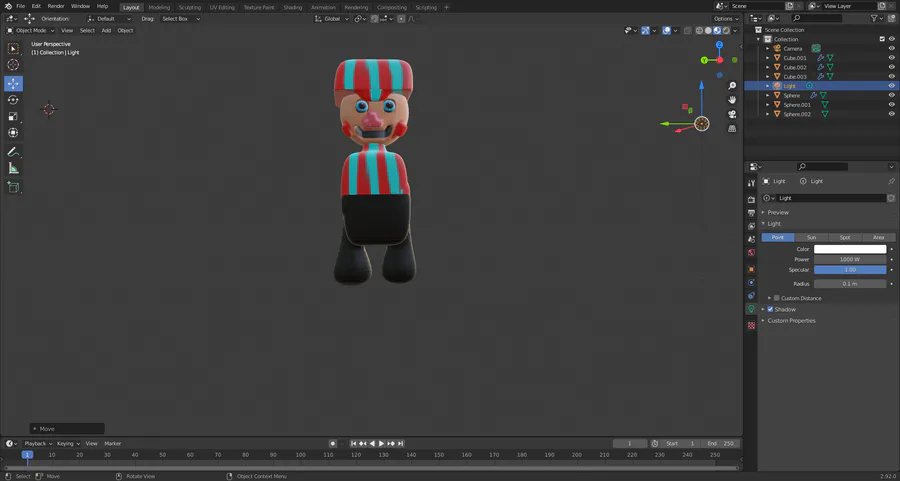Click the light Power field

pyautogui.click(x=850, y=260)
